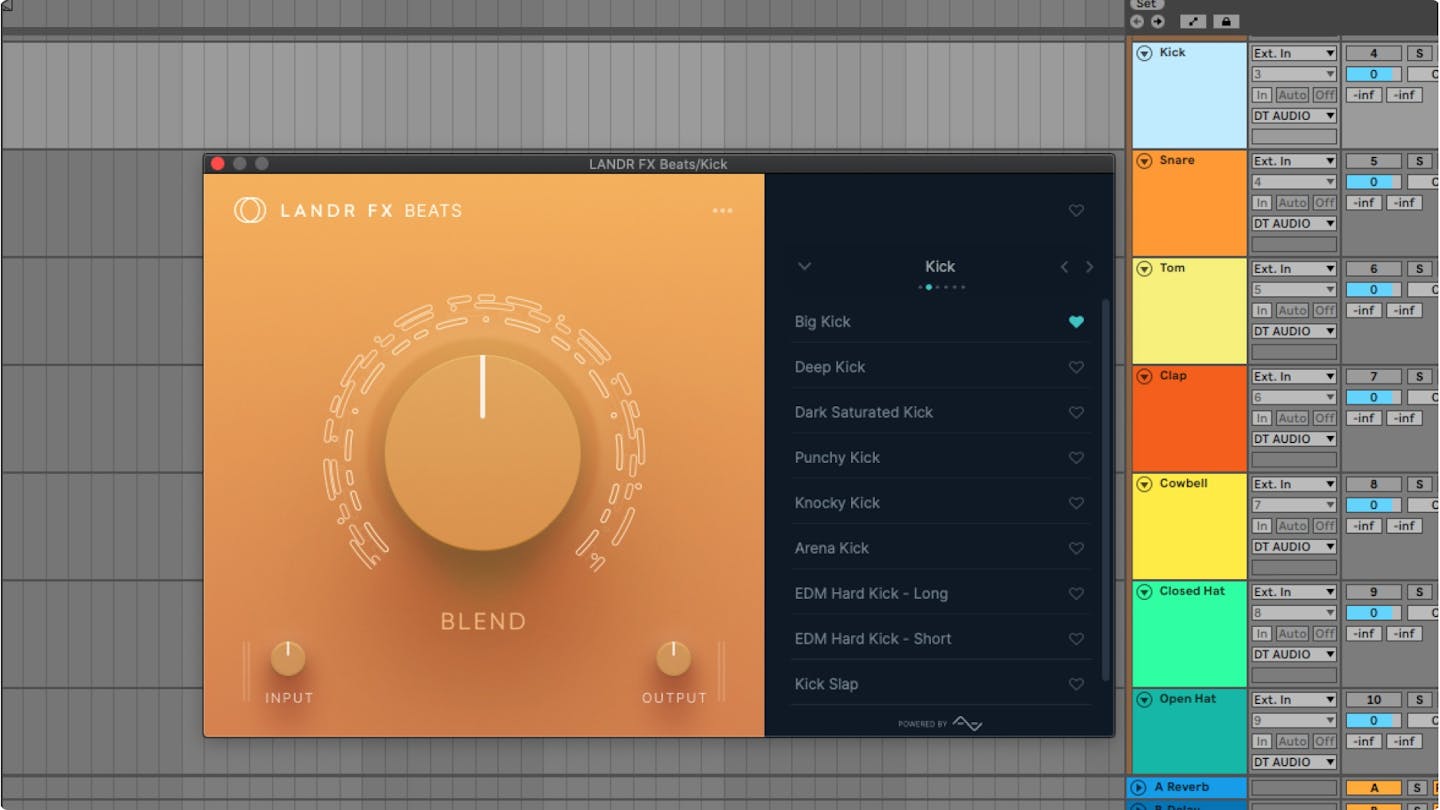
Task: Click the Clap track volume field showing 0
Action: tap(1373, 397)
